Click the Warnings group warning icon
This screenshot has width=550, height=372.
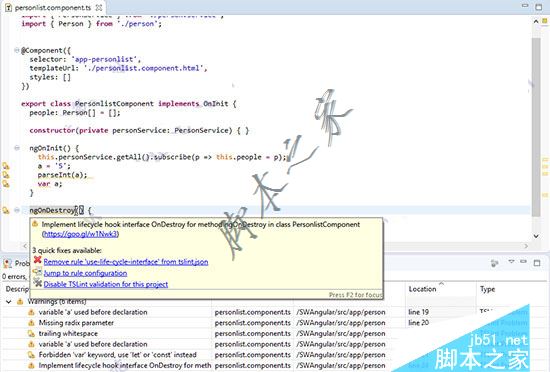[x=20, y=302]
